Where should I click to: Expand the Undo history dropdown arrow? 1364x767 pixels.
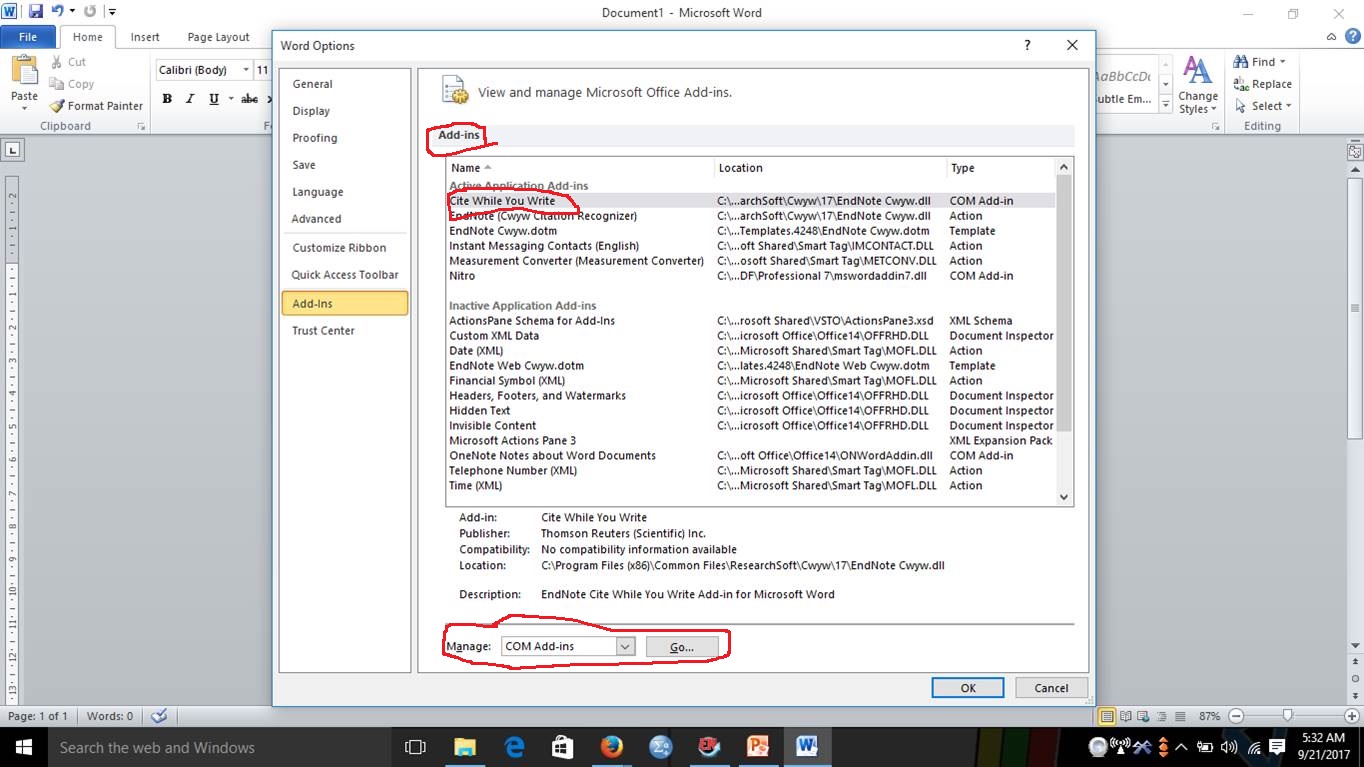(x=72, y=12)
